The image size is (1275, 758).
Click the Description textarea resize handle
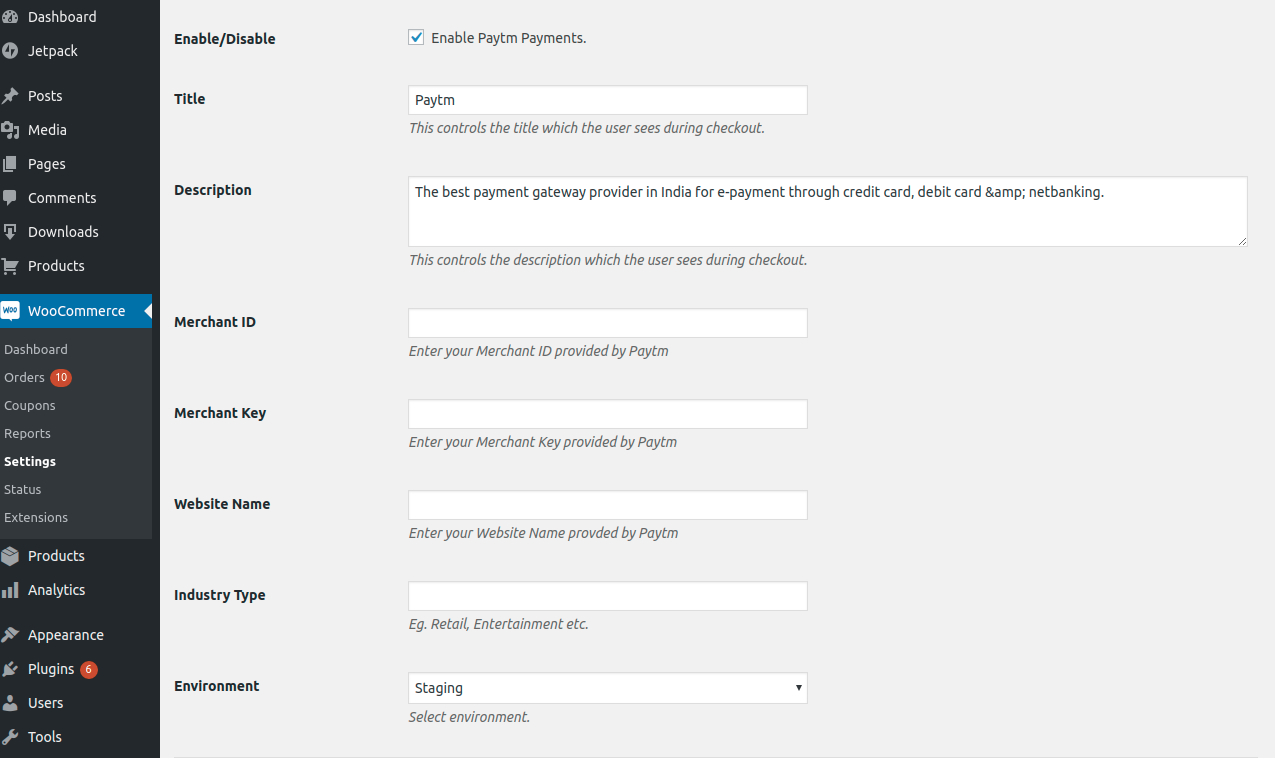pyautogui.click(x=1241, y=240)
